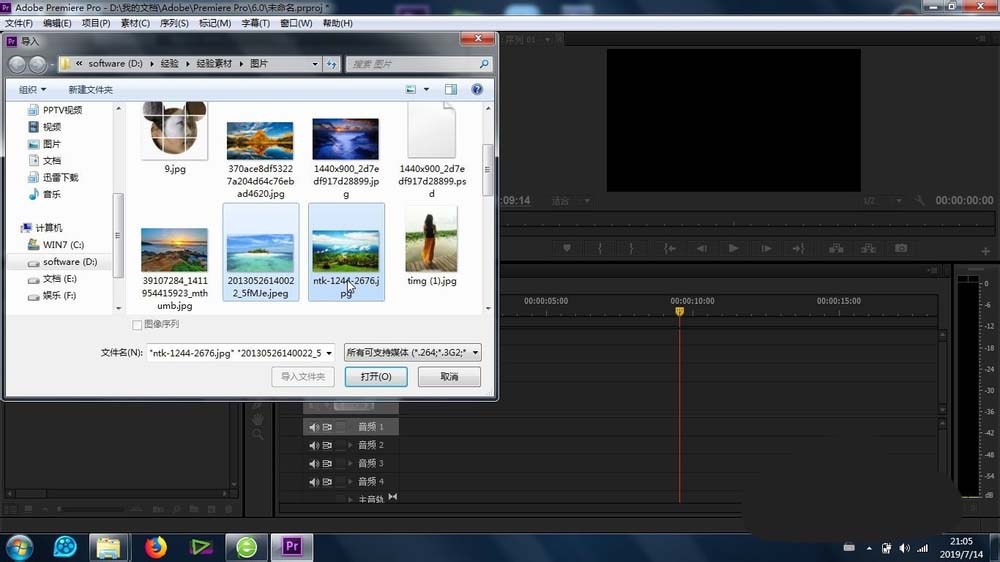Click the Add Marker icon in monitor
The width and height of the screenshot is (1000, 562).
[567, 248]
